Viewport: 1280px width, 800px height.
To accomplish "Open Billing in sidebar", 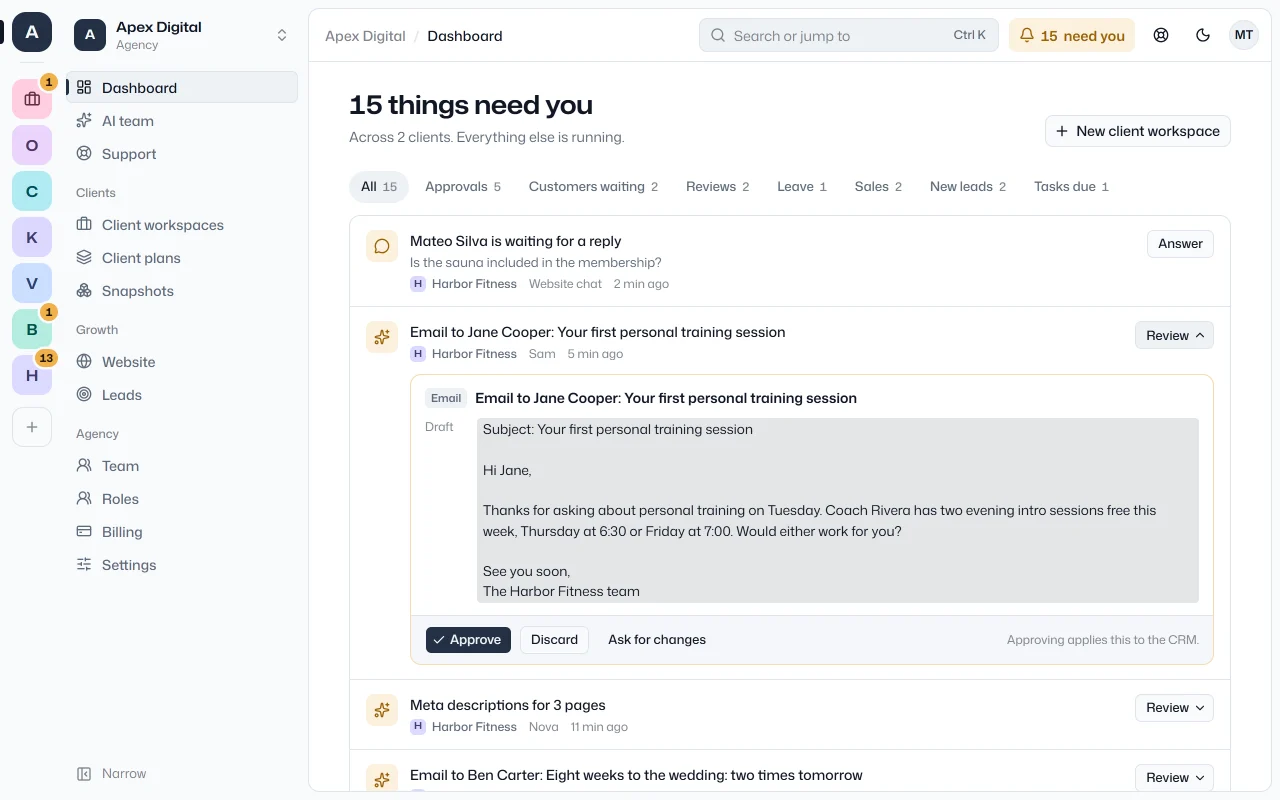I will tap(182, 532).
